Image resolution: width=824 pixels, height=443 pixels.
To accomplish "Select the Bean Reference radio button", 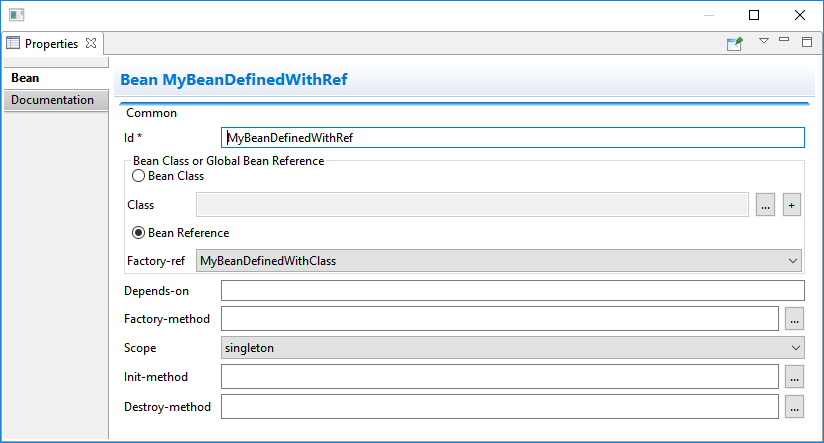I will point(139,233).
